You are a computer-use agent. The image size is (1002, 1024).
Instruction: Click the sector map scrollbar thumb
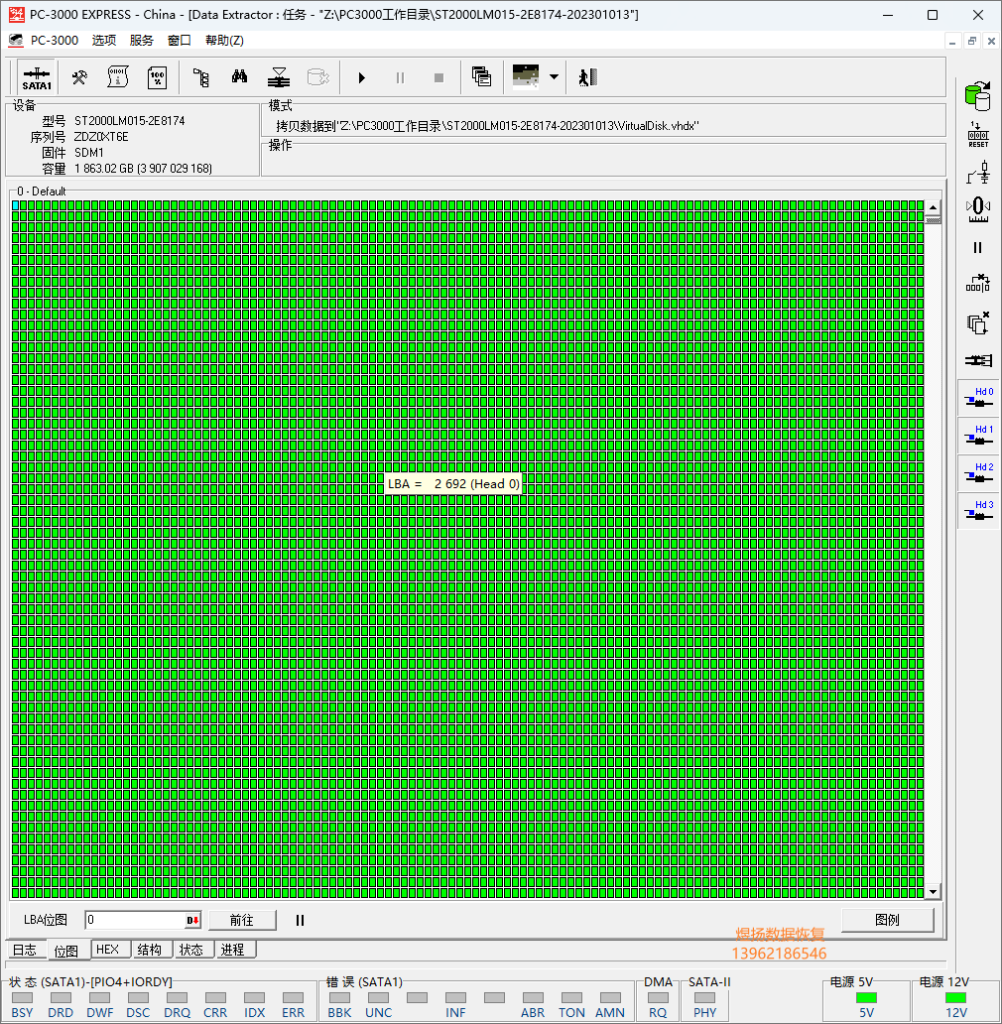933,220
